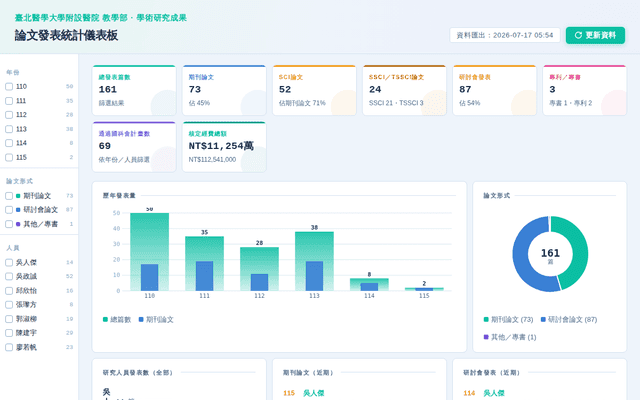Image resolution: width=640 pixels, height=400 pixels.
Task: Enable the year 111 filter checkbox
Action: (x=9, y=101)
